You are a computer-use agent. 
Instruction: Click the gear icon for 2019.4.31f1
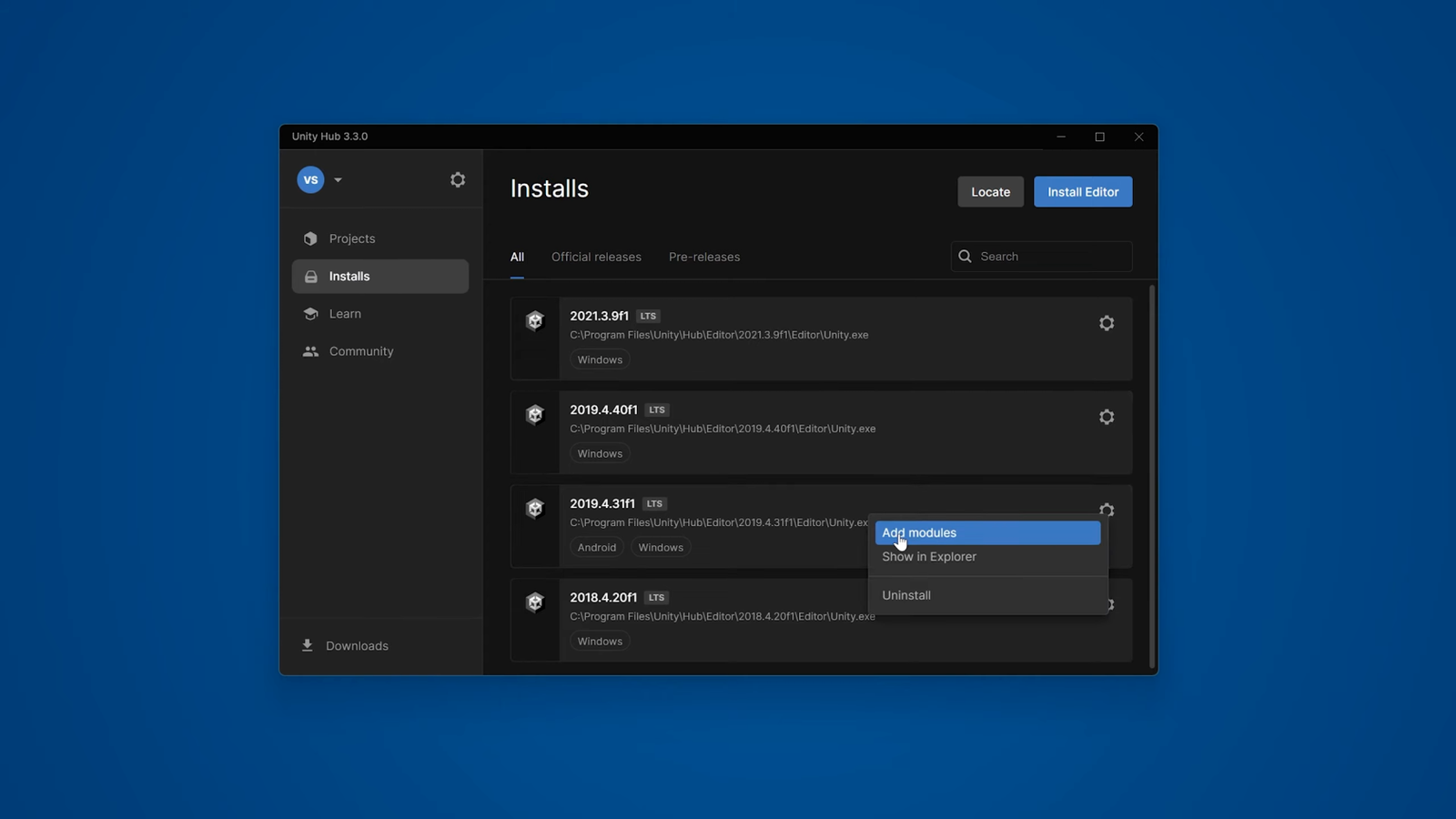pos(1107,510)
